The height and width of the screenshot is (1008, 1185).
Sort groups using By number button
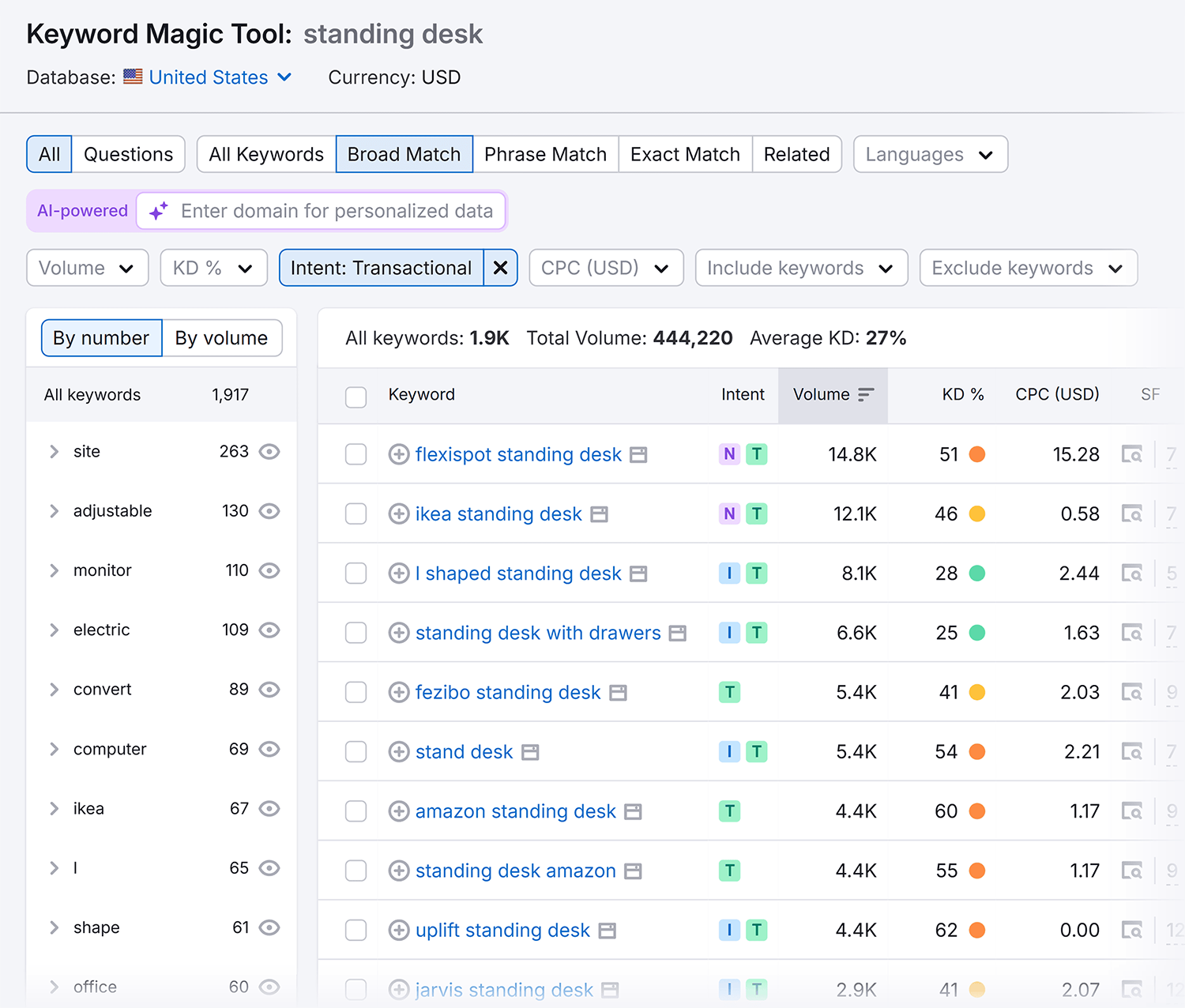click(x=101, y=338)
